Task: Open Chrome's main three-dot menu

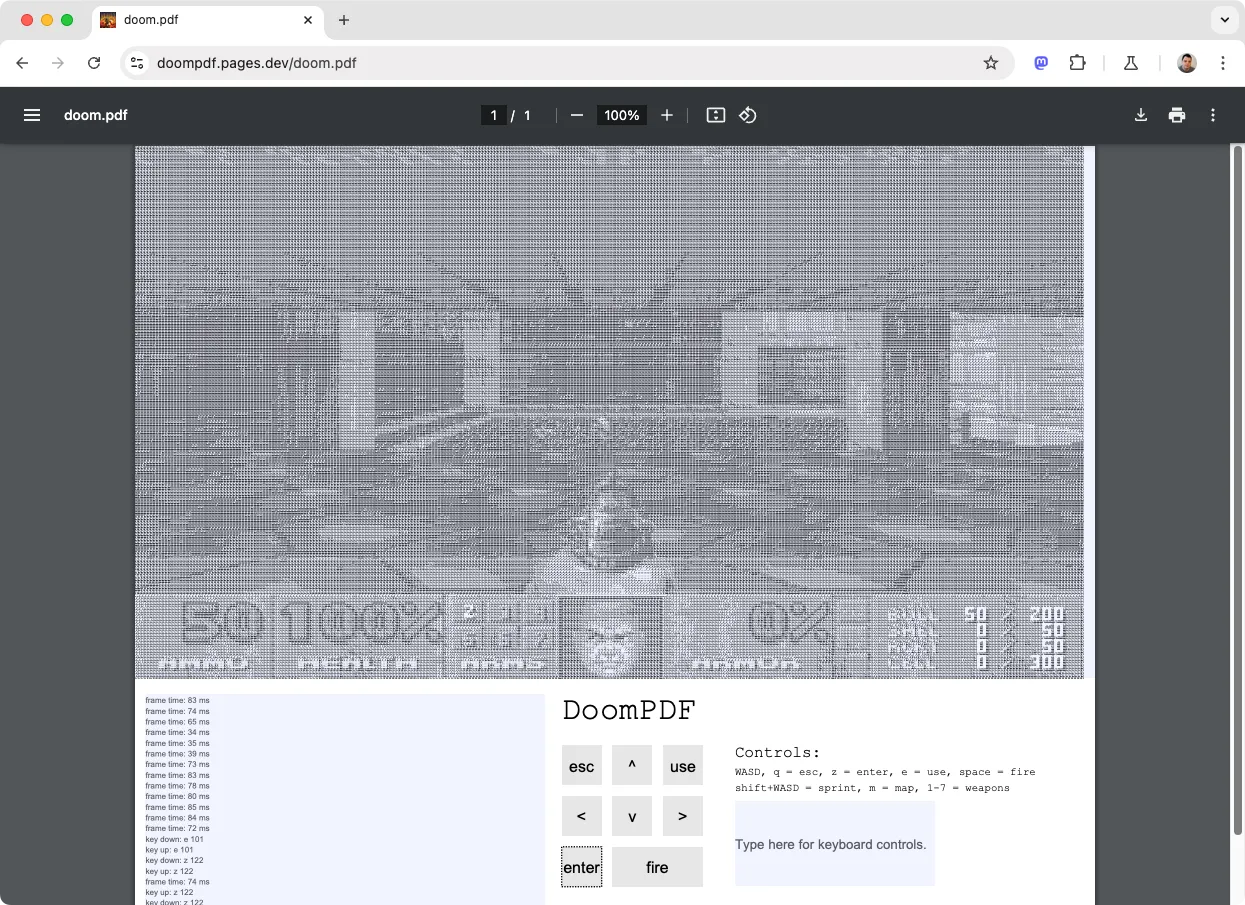Action: click(x=1223, y=62)
